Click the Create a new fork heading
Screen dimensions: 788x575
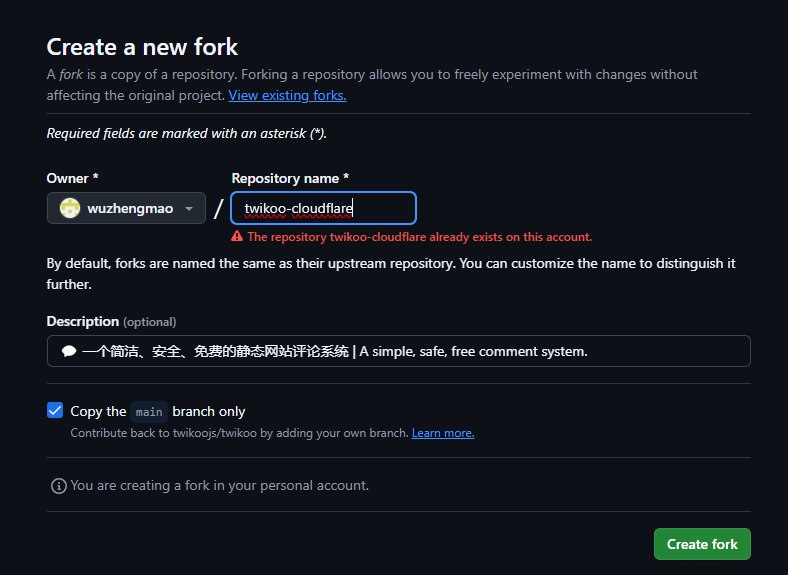pos(142,46)
